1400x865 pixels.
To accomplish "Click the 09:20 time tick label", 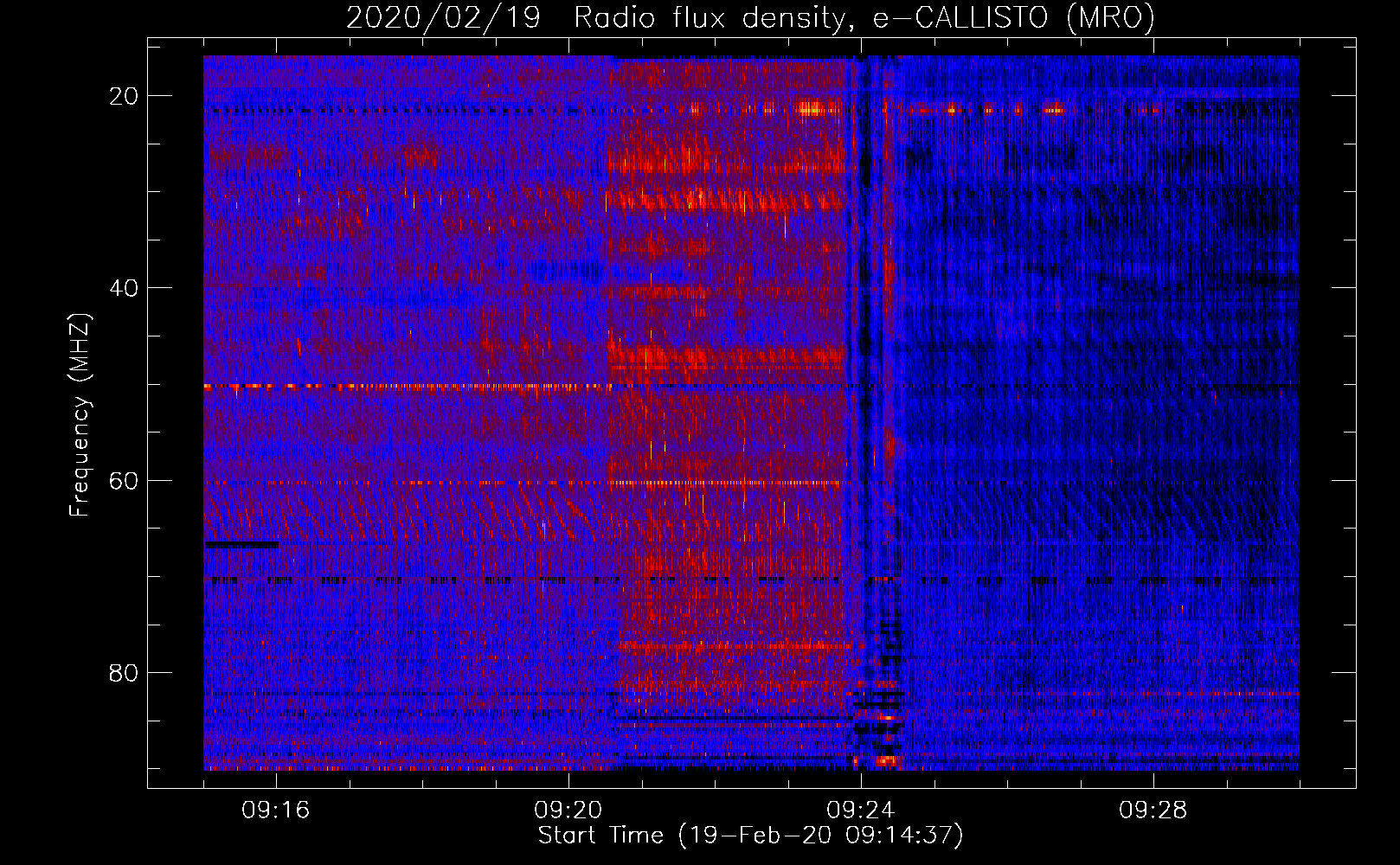I will coord(568,811).
